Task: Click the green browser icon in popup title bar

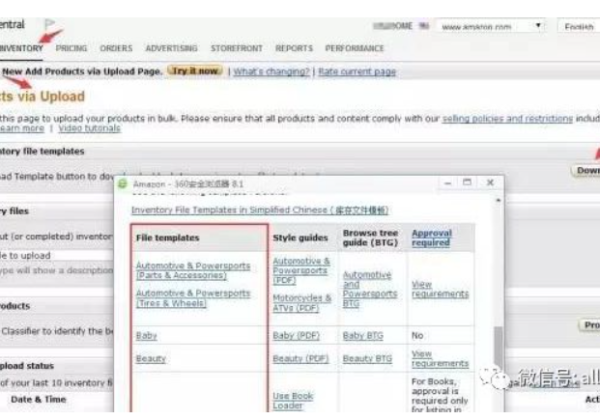Action: (122, 184)
